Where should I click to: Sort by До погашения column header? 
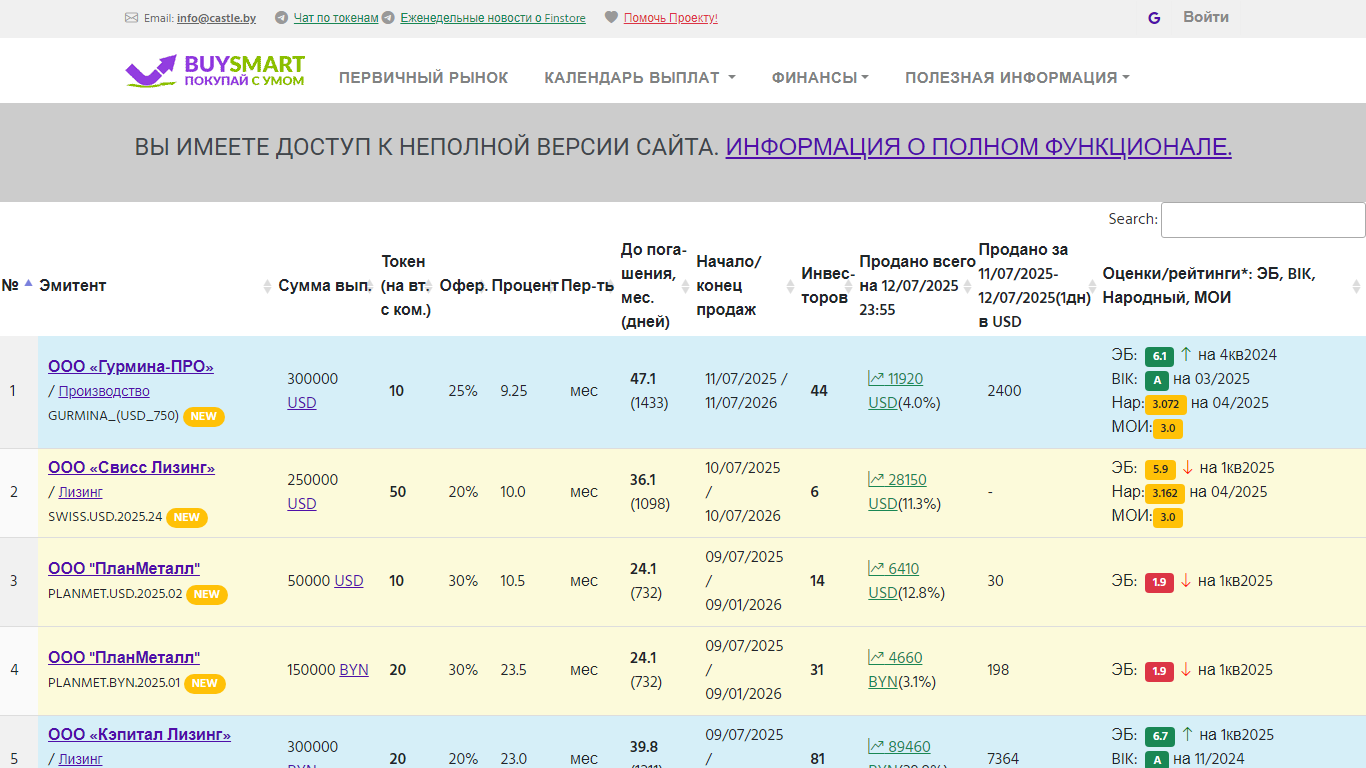(656, 285)
